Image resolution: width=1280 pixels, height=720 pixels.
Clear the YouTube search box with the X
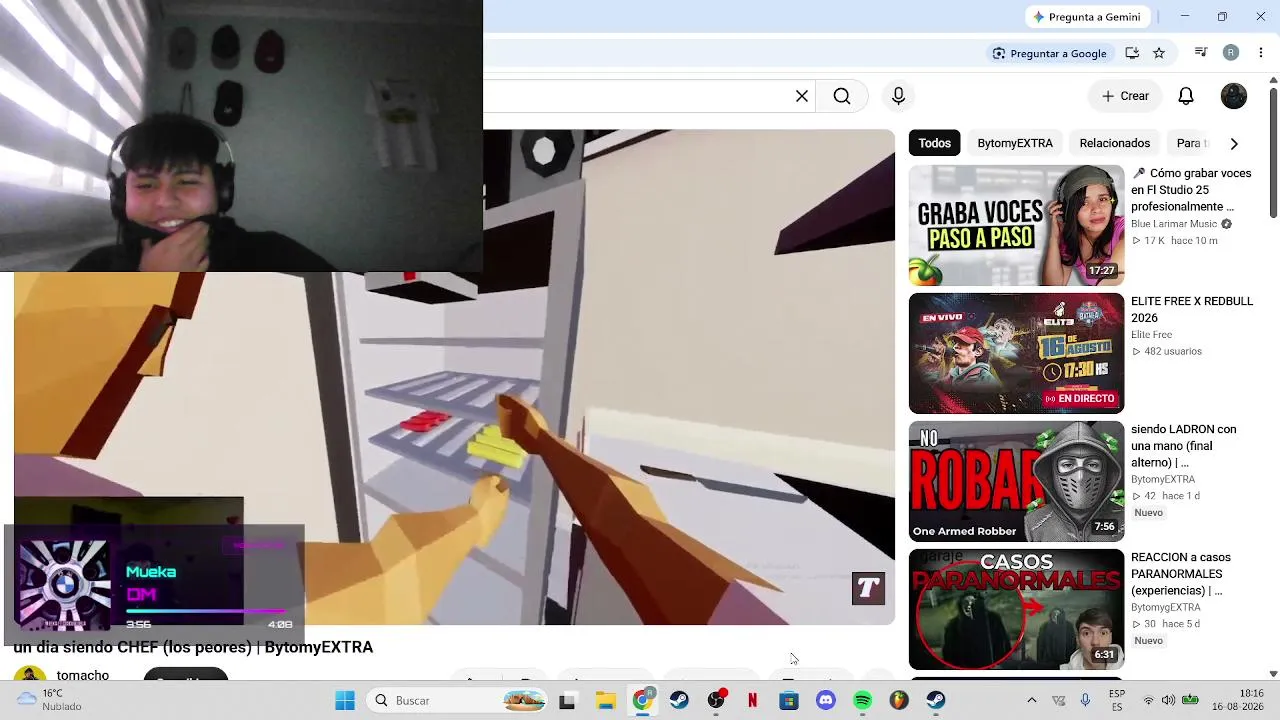(x=802, y=96)
